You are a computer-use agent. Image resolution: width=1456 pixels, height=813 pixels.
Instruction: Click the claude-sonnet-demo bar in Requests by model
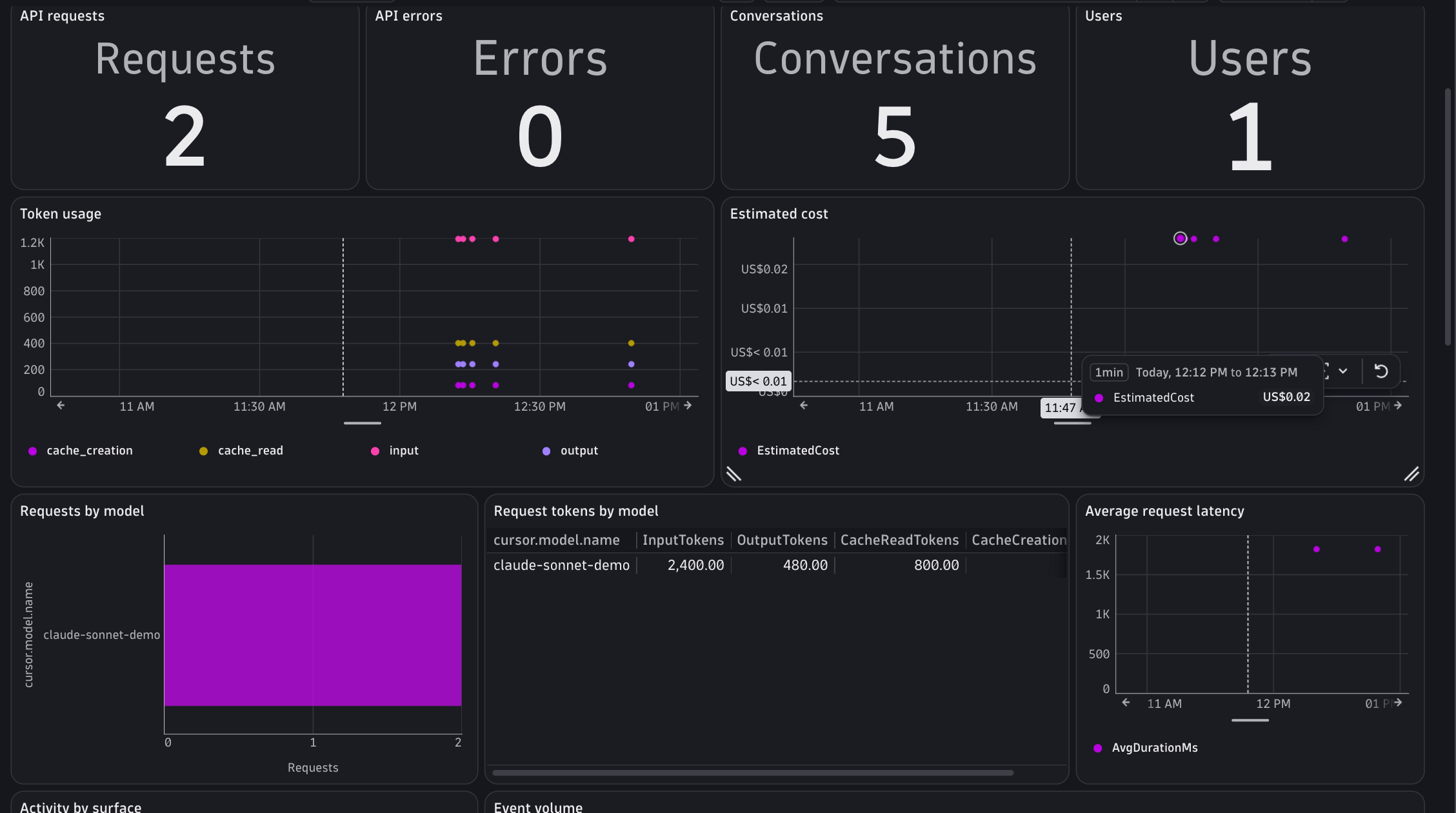click(x=313, y=635)
